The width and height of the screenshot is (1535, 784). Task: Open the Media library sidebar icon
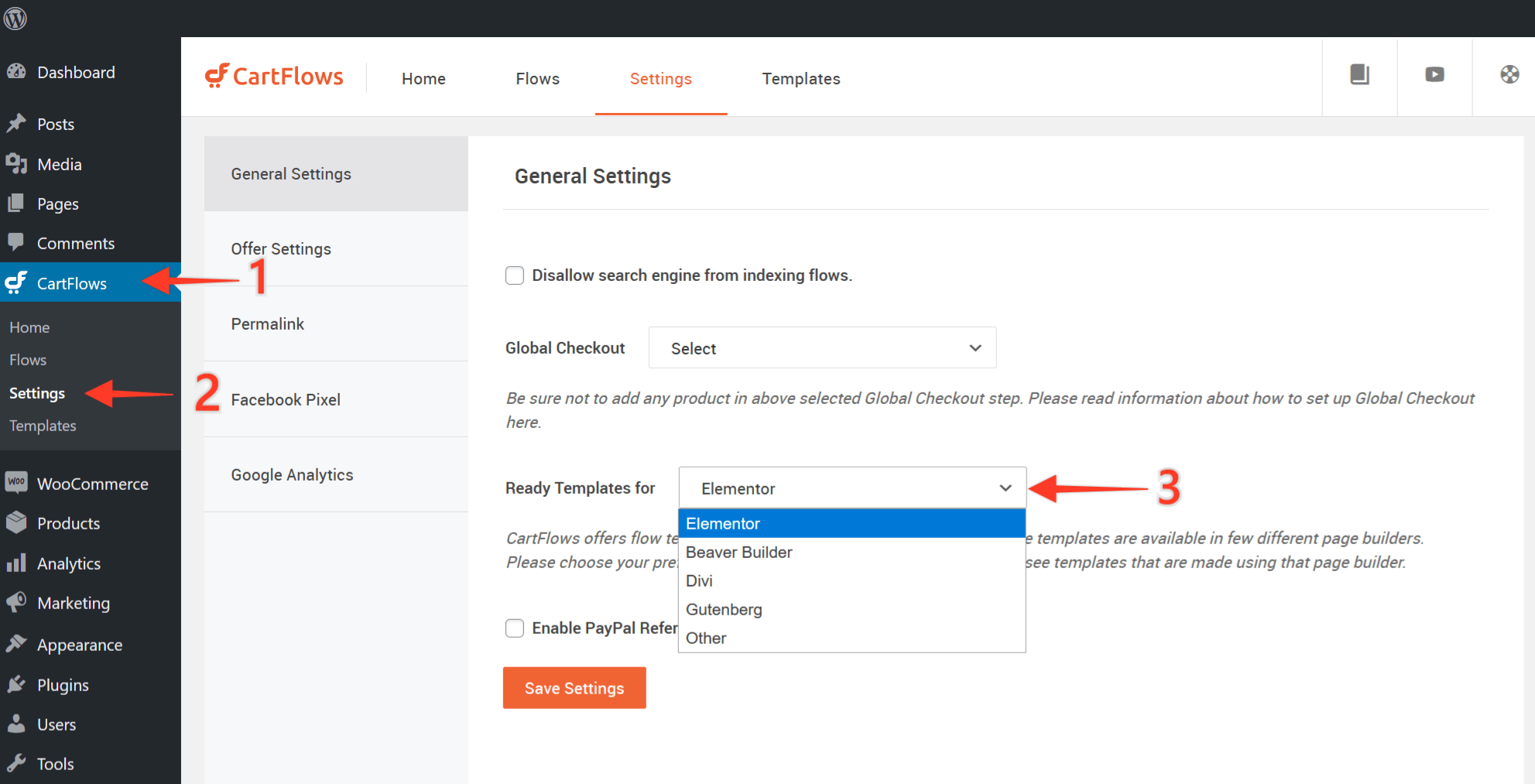click(16, 164)
